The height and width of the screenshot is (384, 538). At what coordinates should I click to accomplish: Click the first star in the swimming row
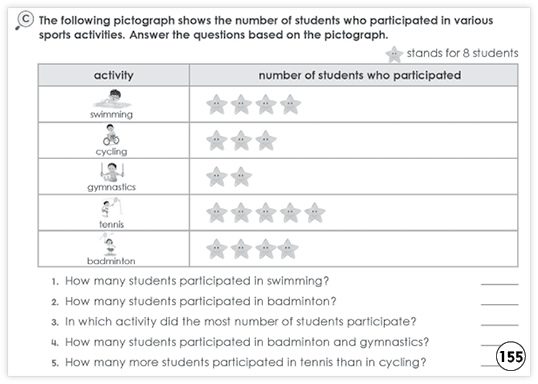click(217, 104)
